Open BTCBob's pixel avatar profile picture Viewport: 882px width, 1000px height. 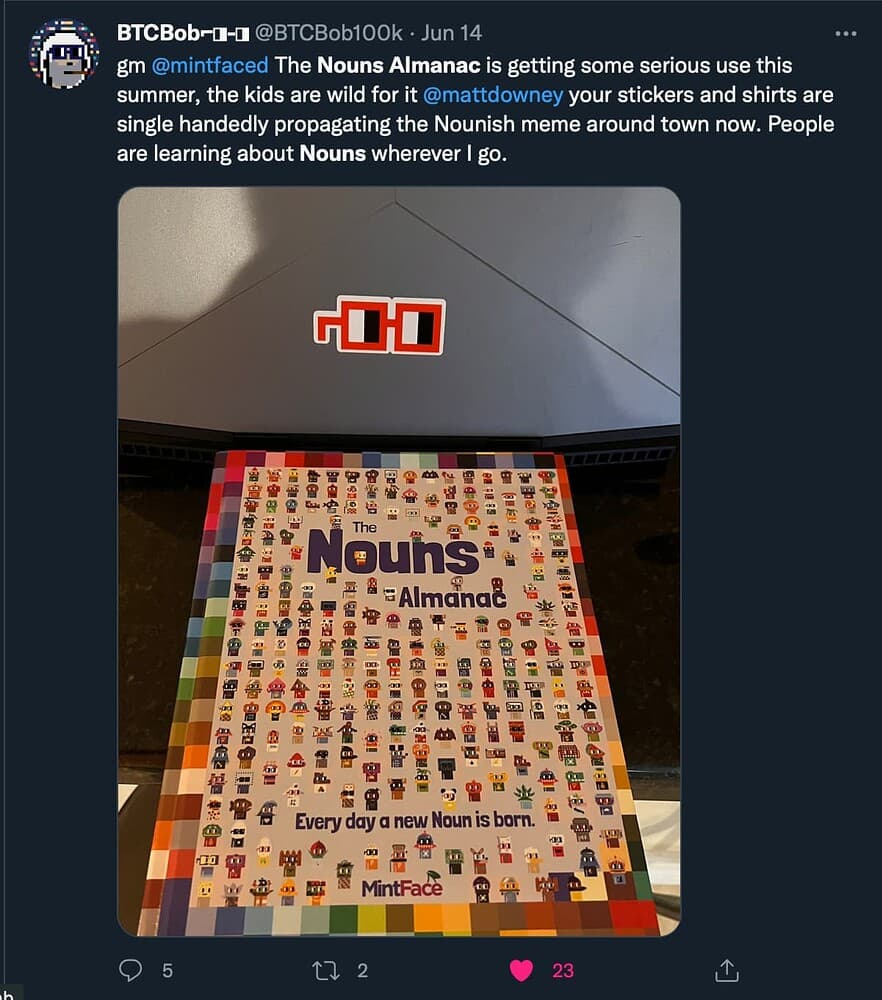(x=63, y=54)
